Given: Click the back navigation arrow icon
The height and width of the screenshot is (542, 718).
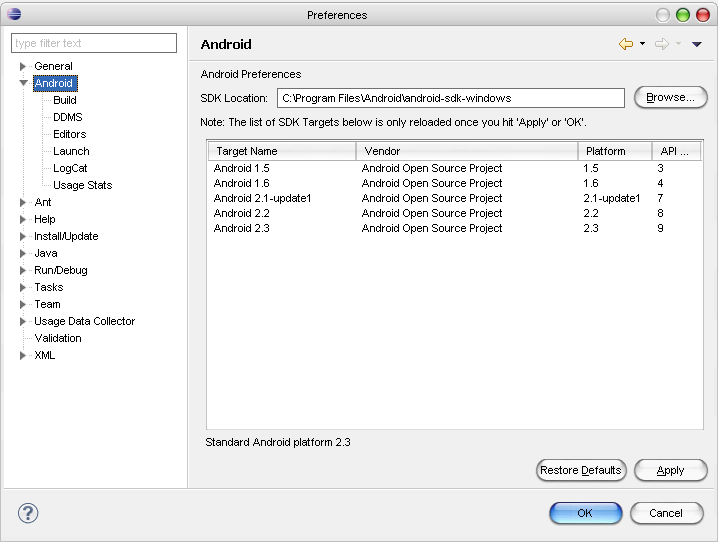Looking at the screenshot, I should click(x=626, y=44).
